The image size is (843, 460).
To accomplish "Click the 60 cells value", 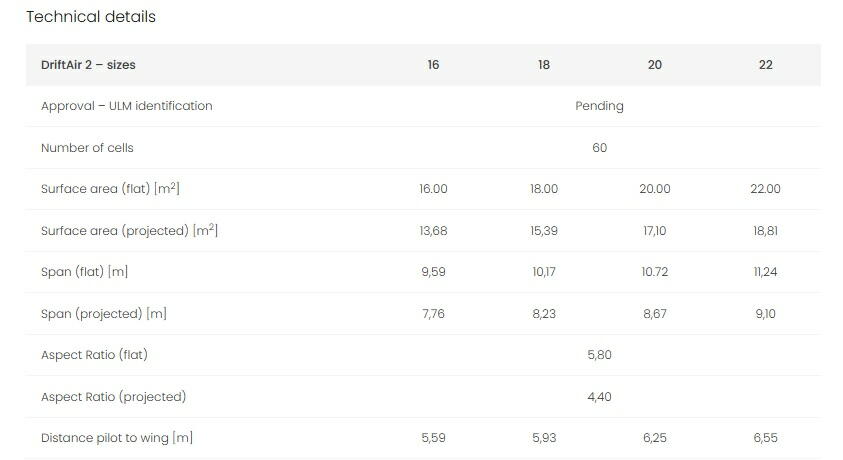I will pyautogui.click(x=599, y=148).
